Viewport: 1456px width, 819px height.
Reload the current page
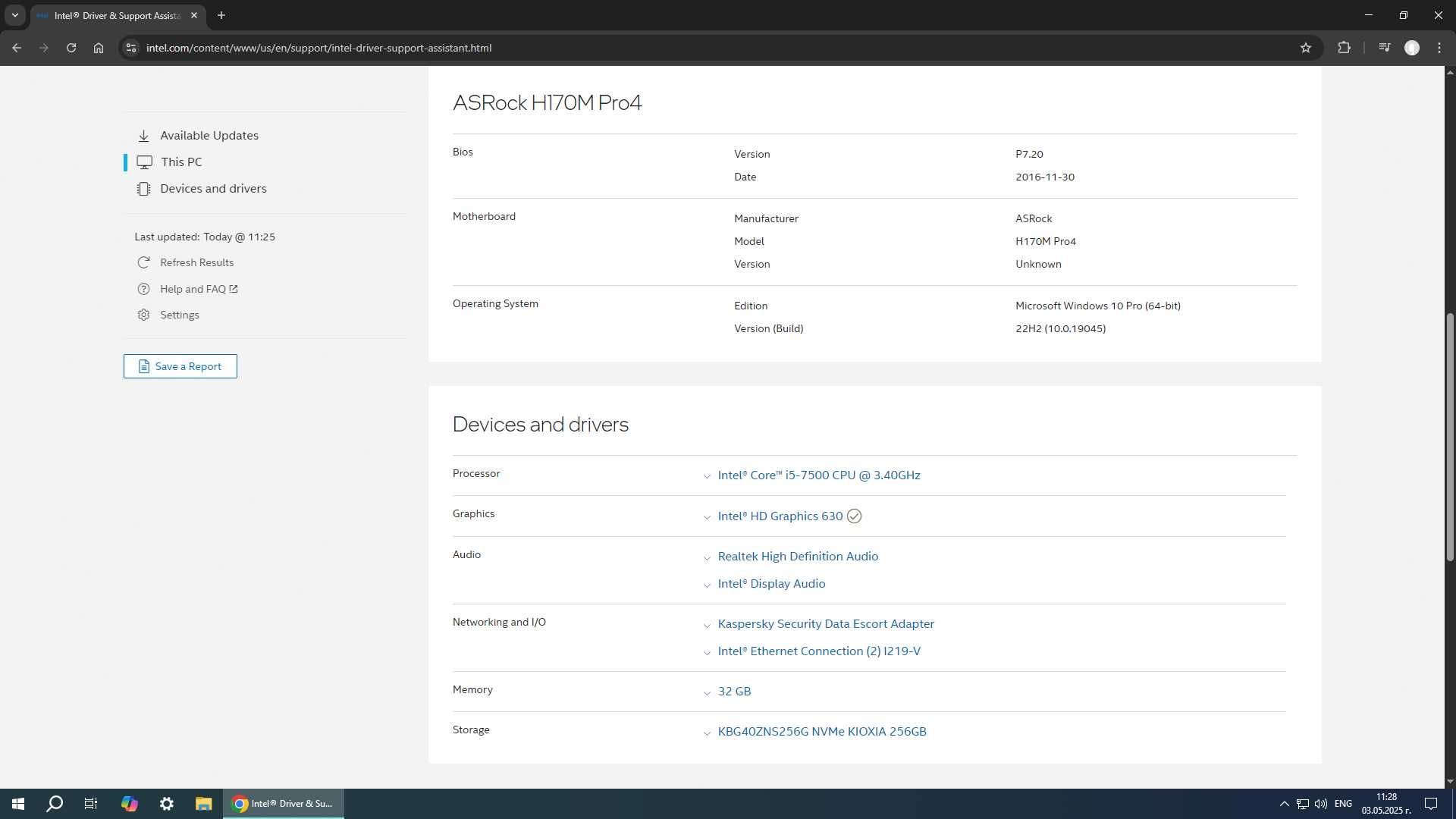(x=71, y=48)
